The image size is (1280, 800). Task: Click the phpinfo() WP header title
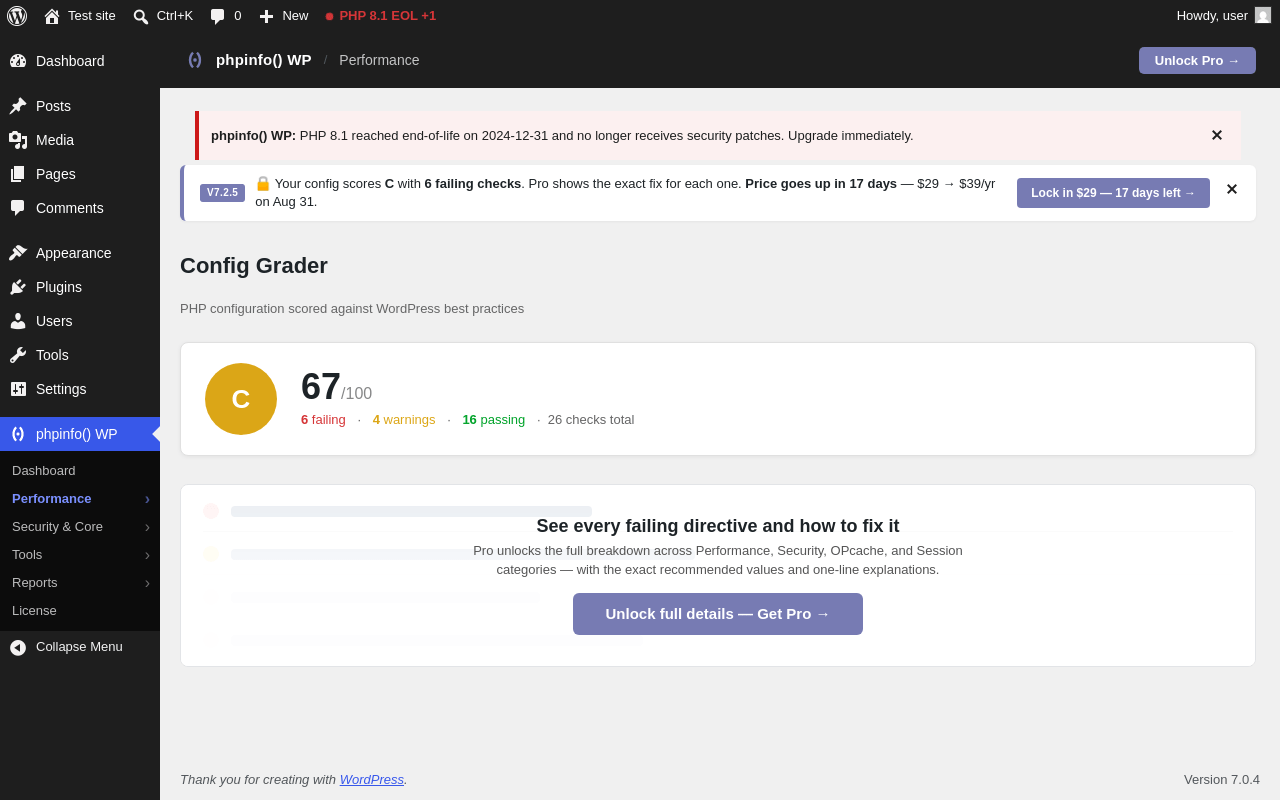(x=264, y=60)
